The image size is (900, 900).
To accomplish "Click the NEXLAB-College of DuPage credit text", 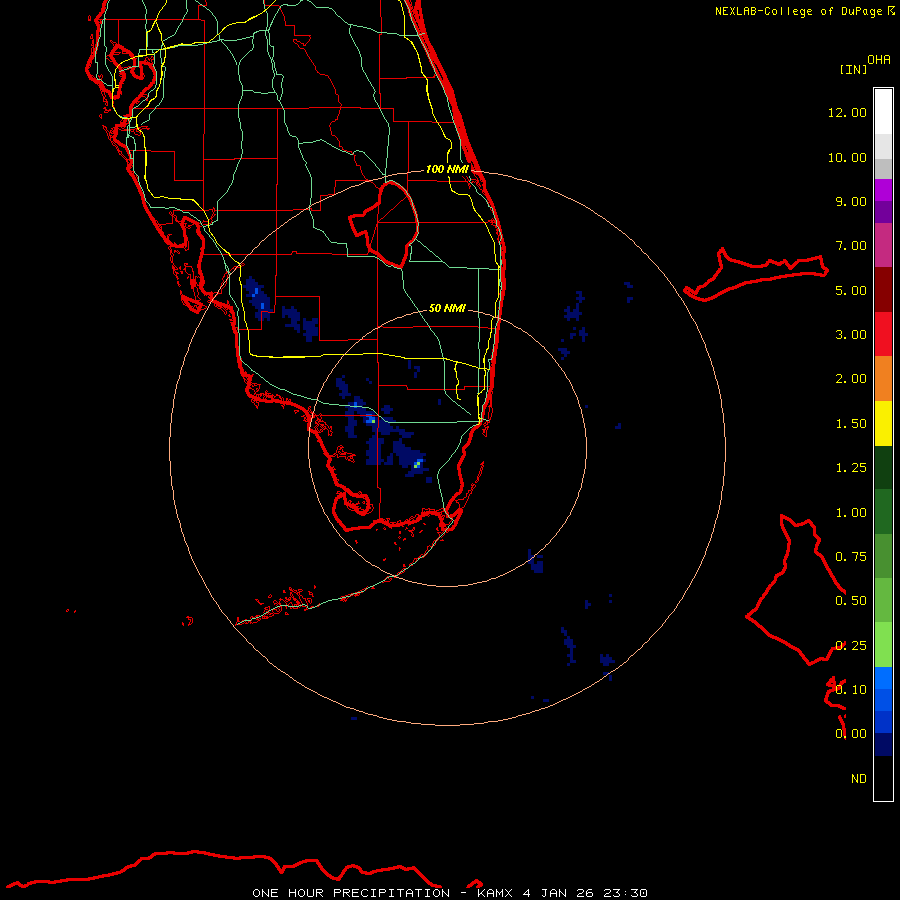I will tap(804, 11).
